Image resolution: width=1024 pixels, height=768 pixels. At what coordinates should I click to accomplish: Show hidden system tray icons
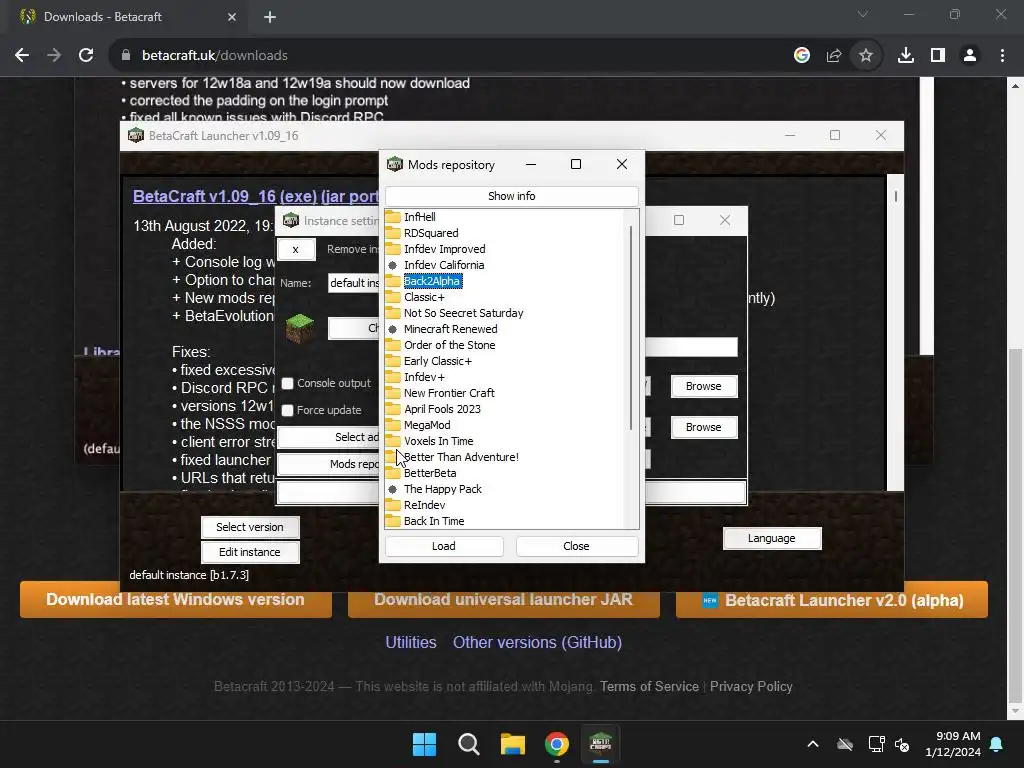(x=813, y=744)
